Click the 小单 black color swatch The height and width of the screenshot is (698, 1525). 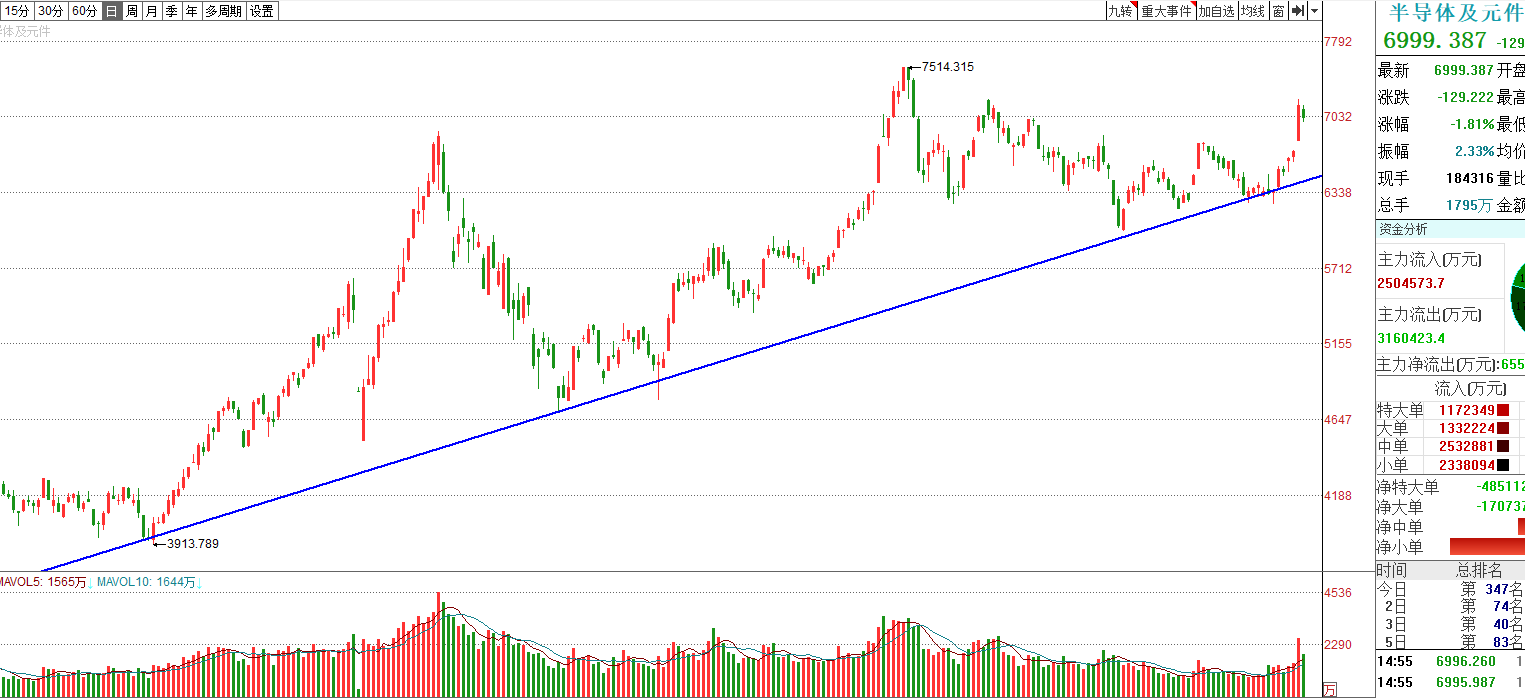pyautogui.click(x=1503, y=465)
